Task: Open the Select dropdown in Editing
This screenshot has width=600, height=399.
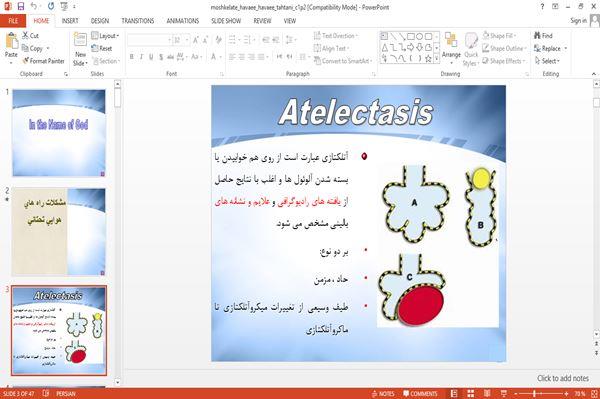Action: point(547,61)
